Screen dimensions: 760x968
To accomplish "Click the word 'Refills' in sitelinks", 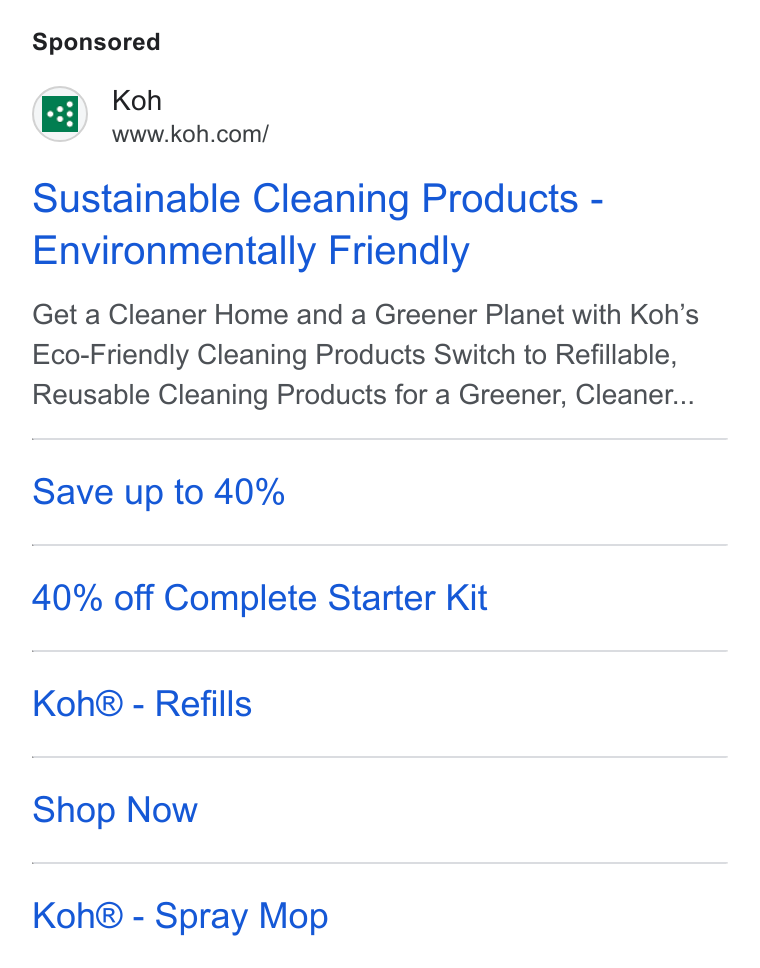I will click(x=203, y=704).
